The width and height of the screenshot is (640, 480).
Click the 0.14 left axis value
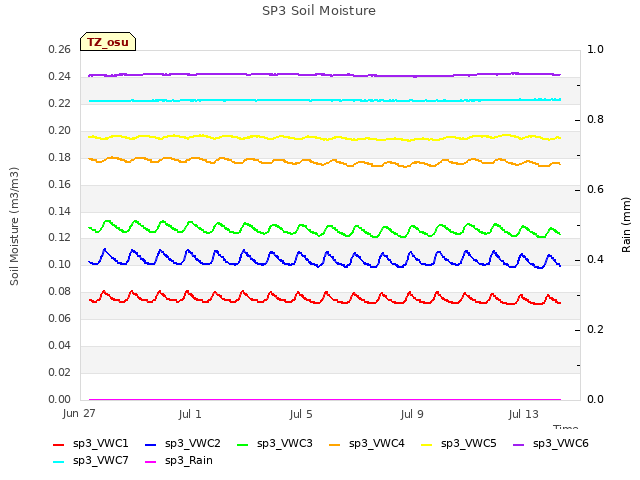[x=60, y=211]
